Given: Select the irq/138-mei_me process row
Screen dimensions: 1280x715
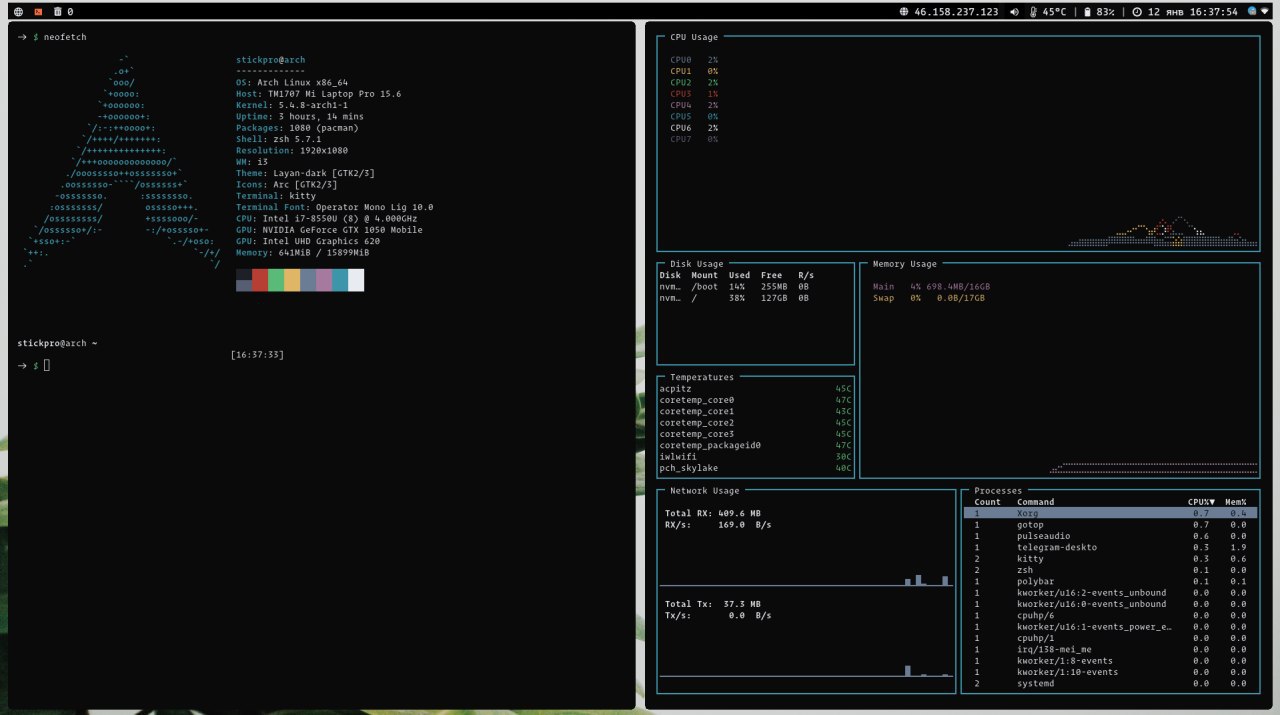Looking at the screenshot, I should pos(1110,649).
